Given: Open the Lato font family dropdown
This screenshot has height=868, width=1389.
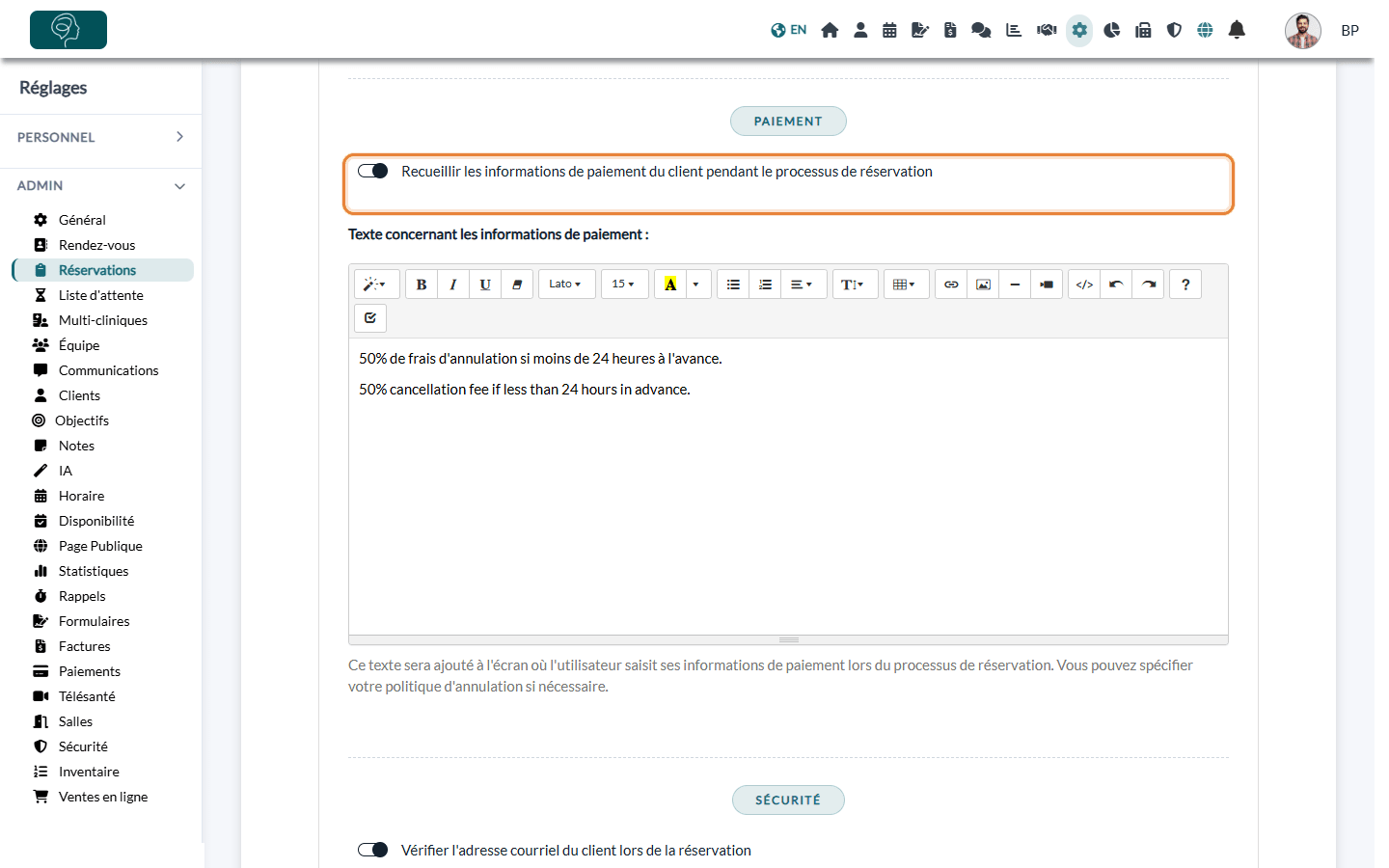Looking at the screenshot, I should click(x=566, y=285).
